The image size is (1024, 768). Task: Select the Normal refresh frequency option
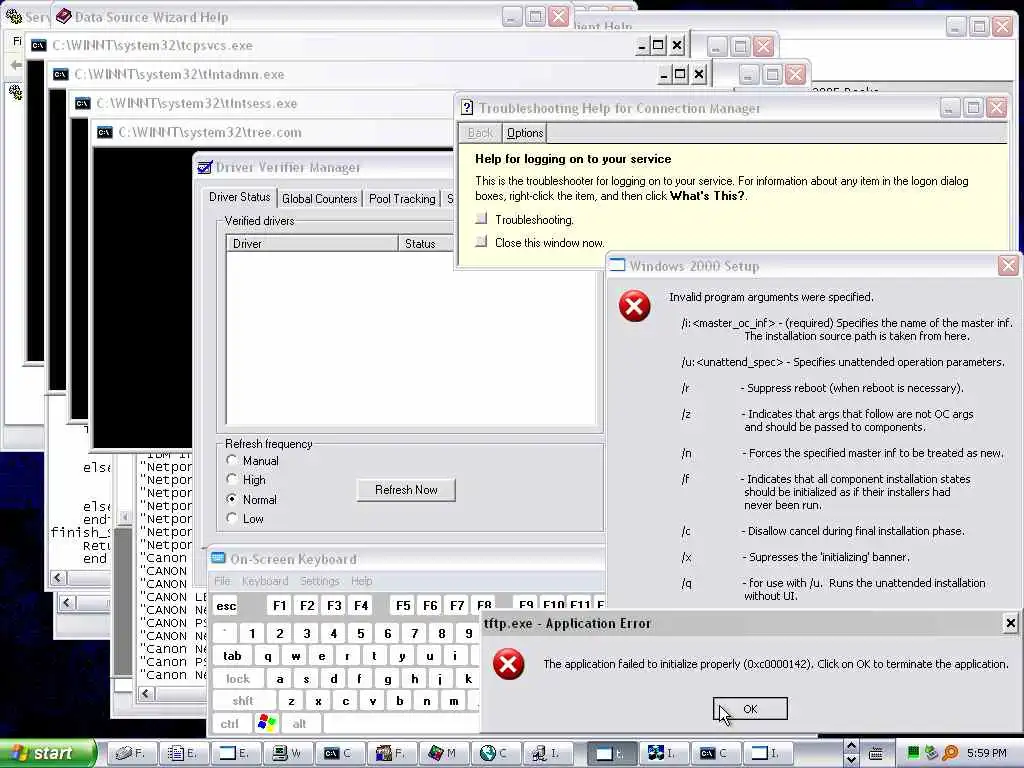251,499
